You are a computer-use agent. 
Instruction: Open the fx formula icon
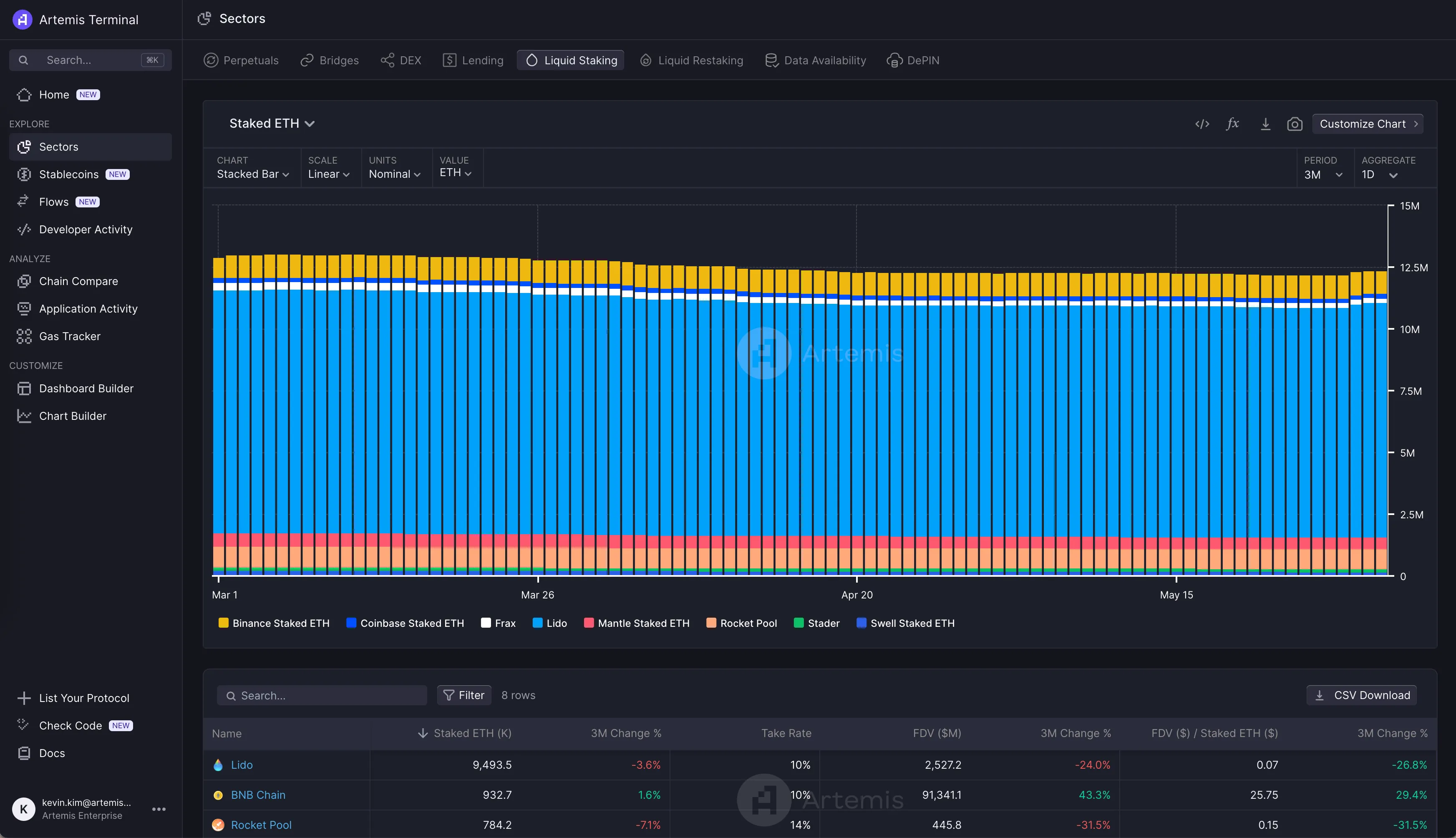[x=1232, y=124]
